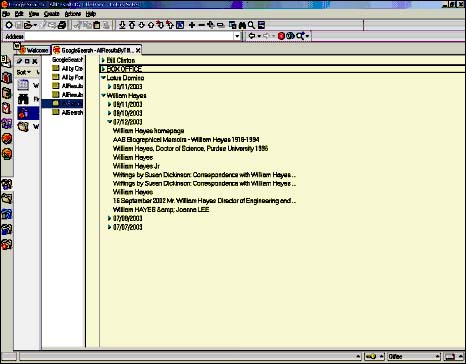
Task: Open the mail bookmark icon on left bar
Action: click(x=6, y=61)
